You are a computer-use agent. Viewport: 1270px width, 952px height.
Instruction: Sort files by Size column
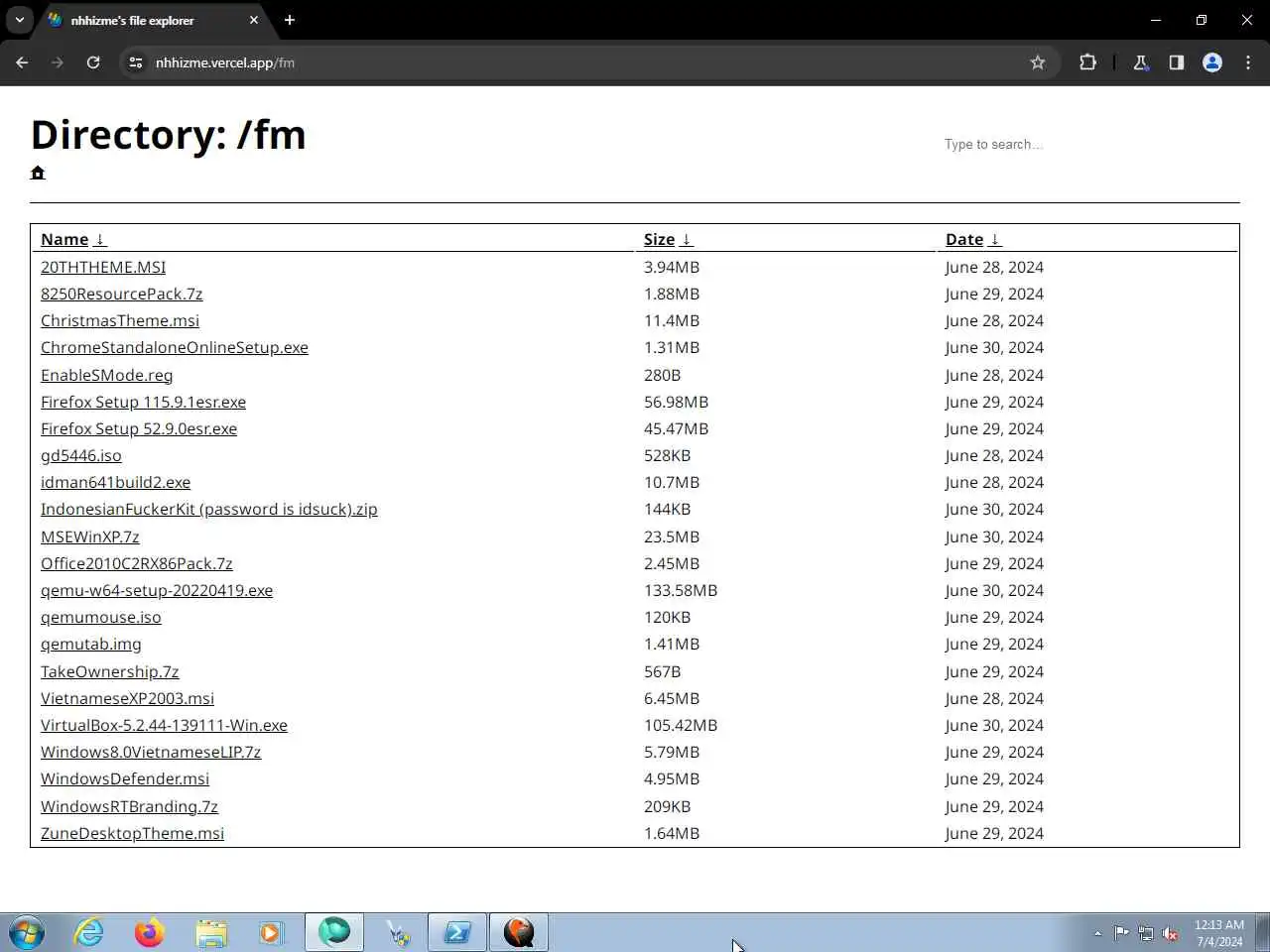668,239
